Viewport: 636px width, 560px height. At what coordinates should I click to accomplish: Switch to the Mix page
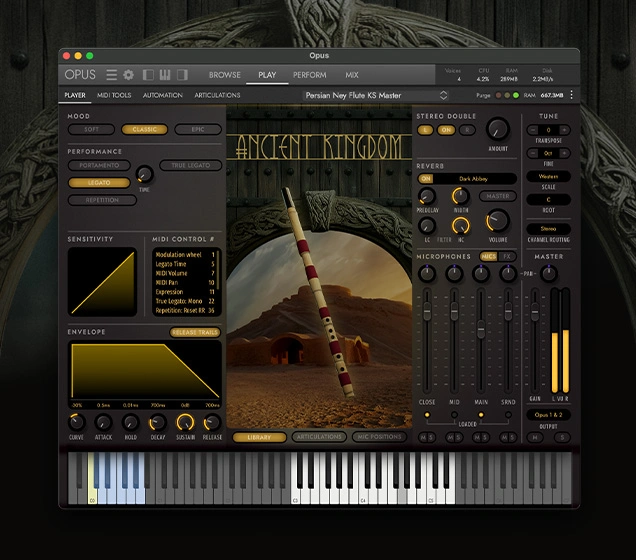(352, 75)
